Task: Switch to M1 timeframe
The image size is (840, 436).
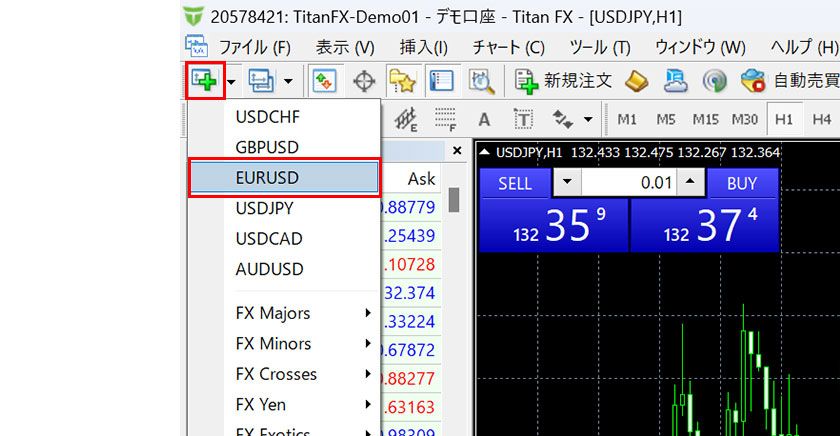Action: pyautogui.click(x=627, y=119)
